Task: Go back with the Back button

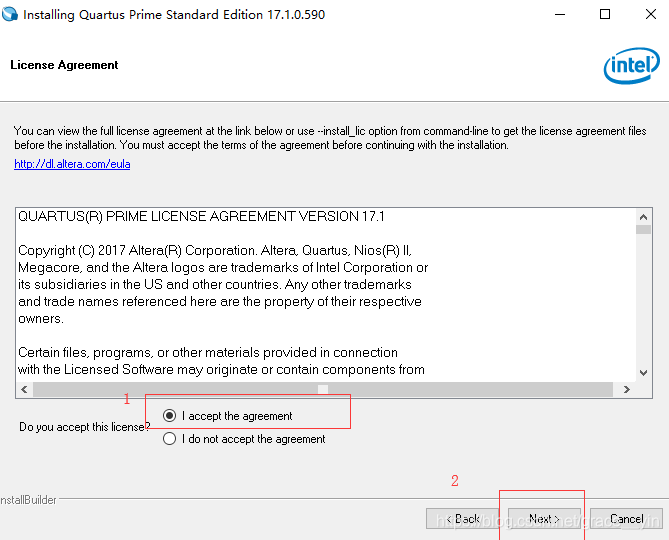Action: 462,519
